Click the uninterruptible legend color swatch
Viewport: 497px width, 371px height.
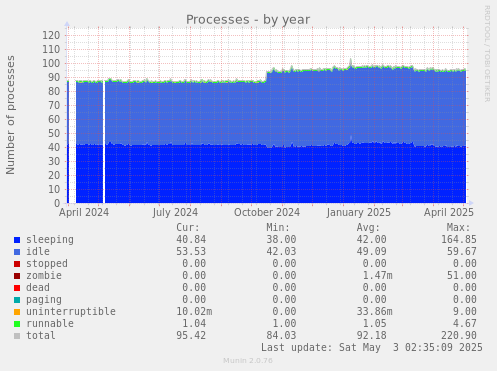17,312
